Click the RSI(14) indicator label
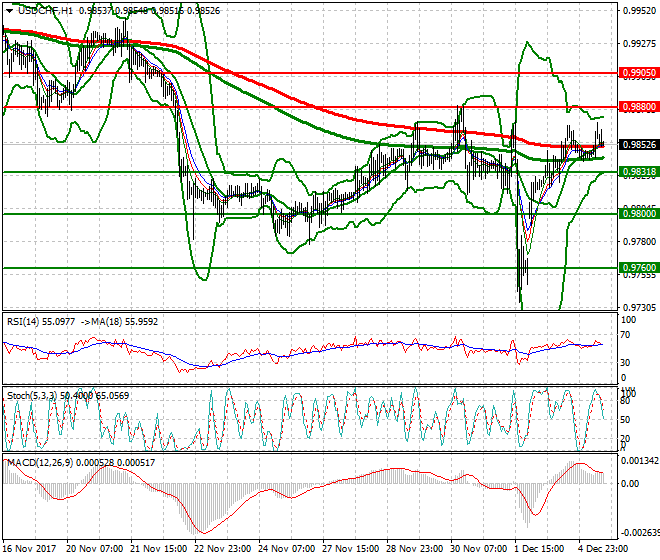 [x=29, y=321]
